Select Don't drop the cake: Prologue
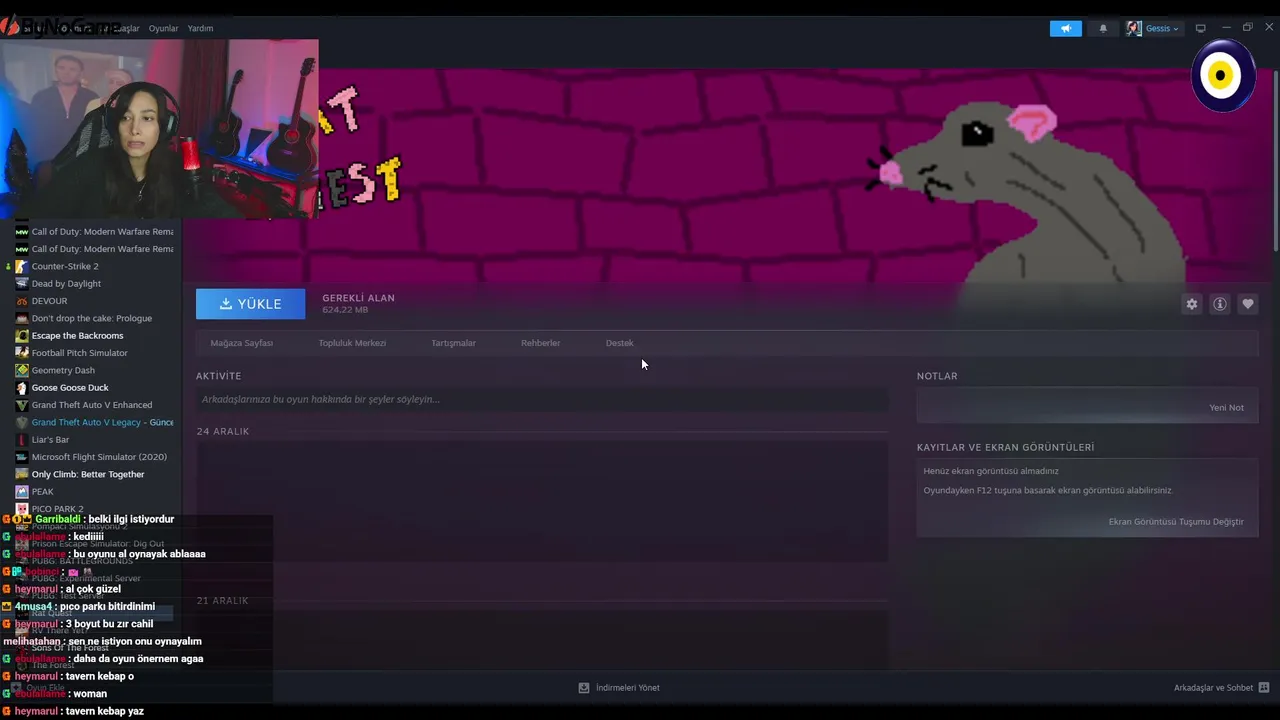 point(91,318)
